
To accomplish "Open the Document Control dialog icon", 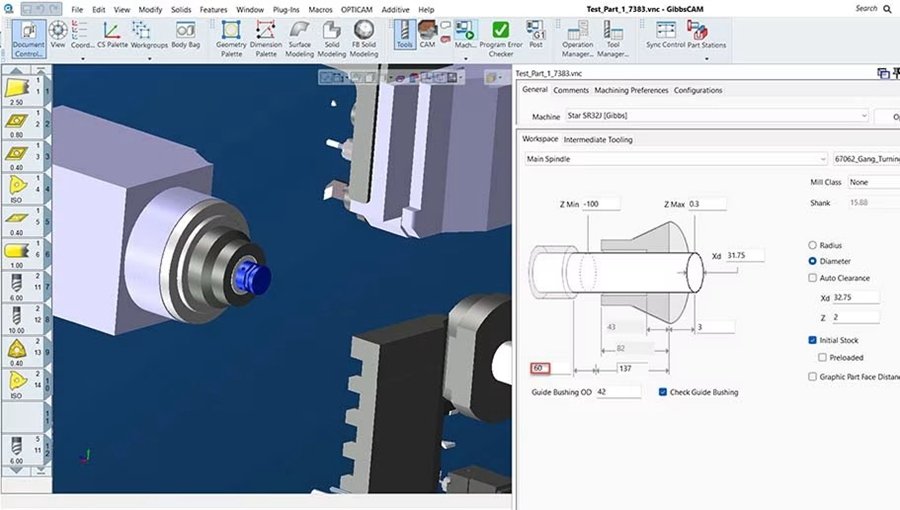I will [28, 38].
